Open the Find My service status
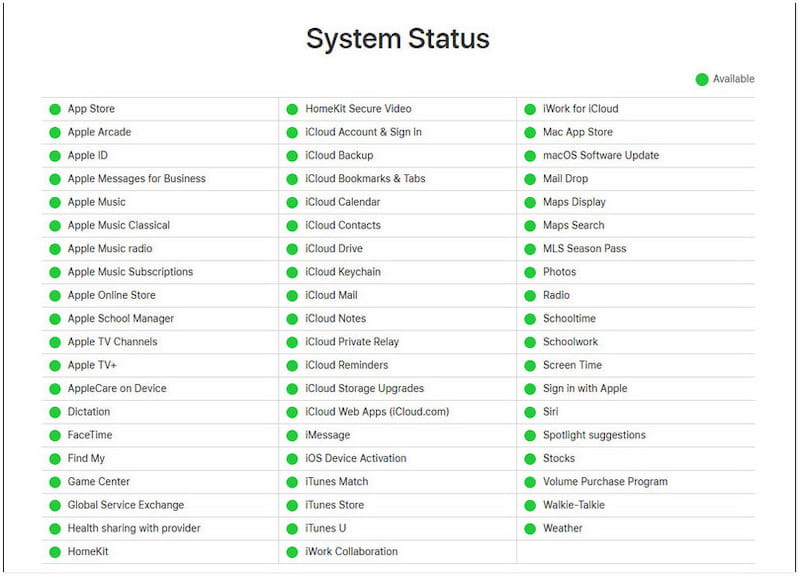The height and width of the screenshot is (576, 800). pos(87,458)
